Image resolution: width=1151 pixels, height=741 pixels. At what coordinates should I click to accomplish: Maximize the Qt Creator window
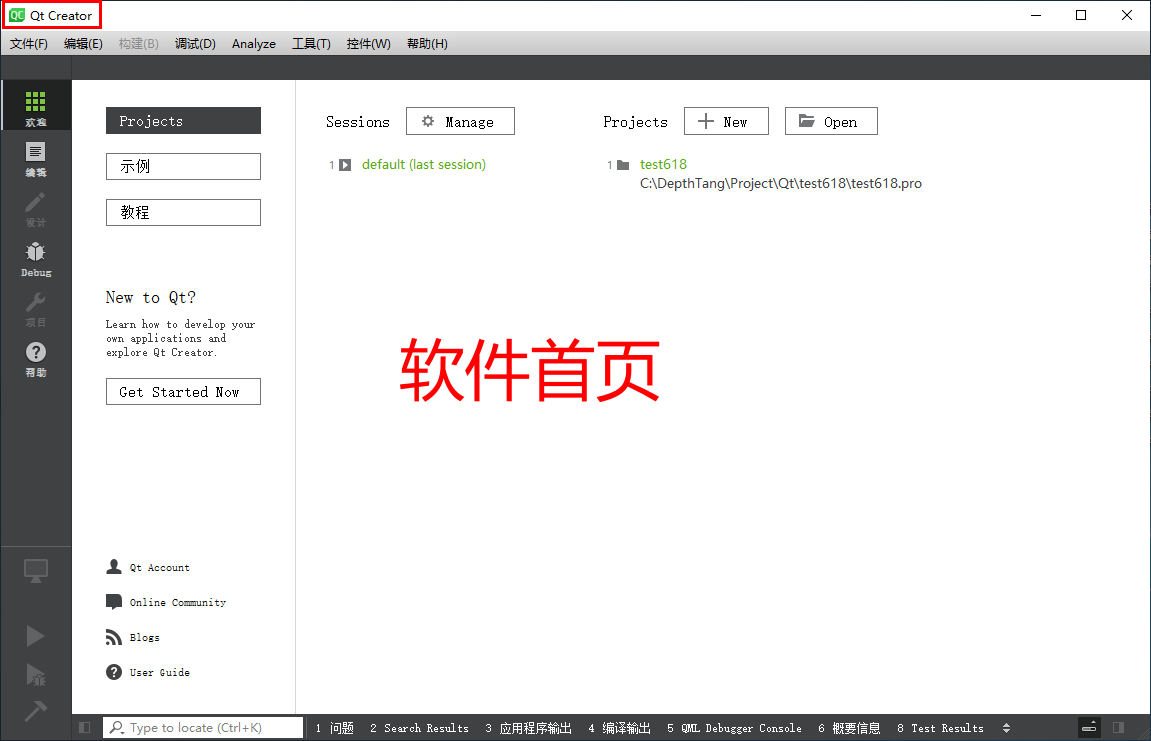[1081, 15]
